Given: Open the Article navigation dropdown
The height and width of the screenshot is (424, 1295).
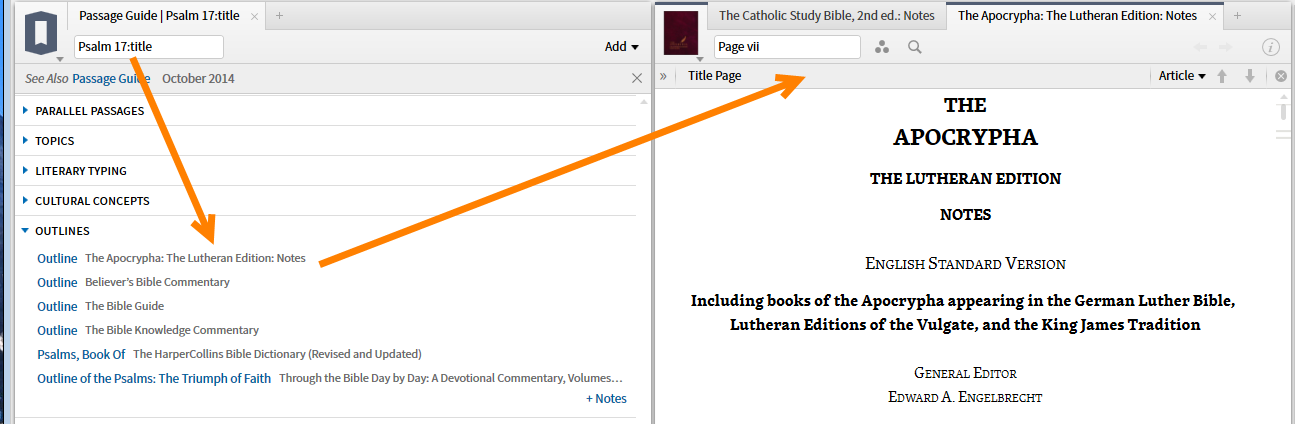Looking at the screenshot, I should coord(1181,76).
